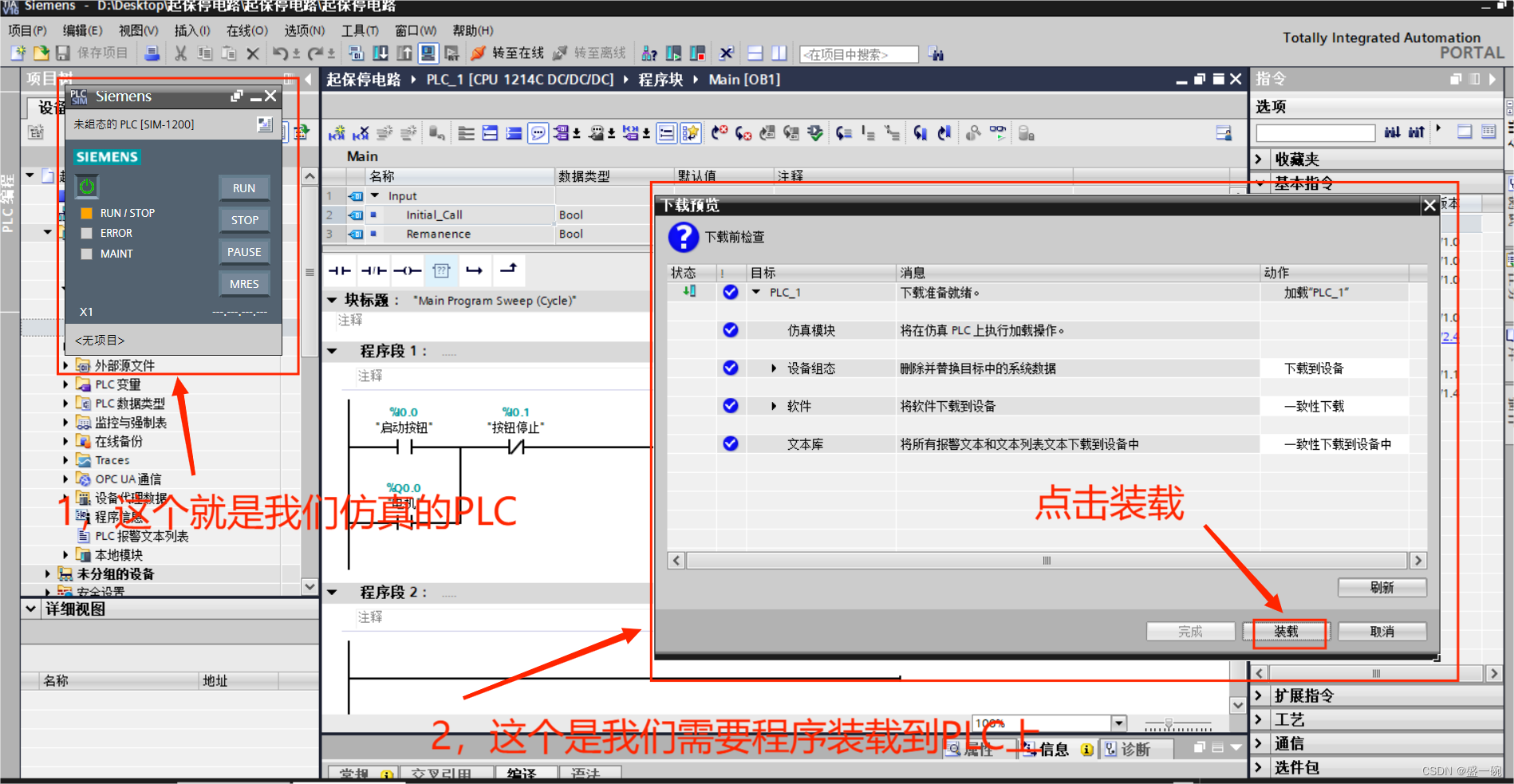This screenshot has width=1514, height=784.
Task: Open the 在线(O) menu
Action: 247,30
